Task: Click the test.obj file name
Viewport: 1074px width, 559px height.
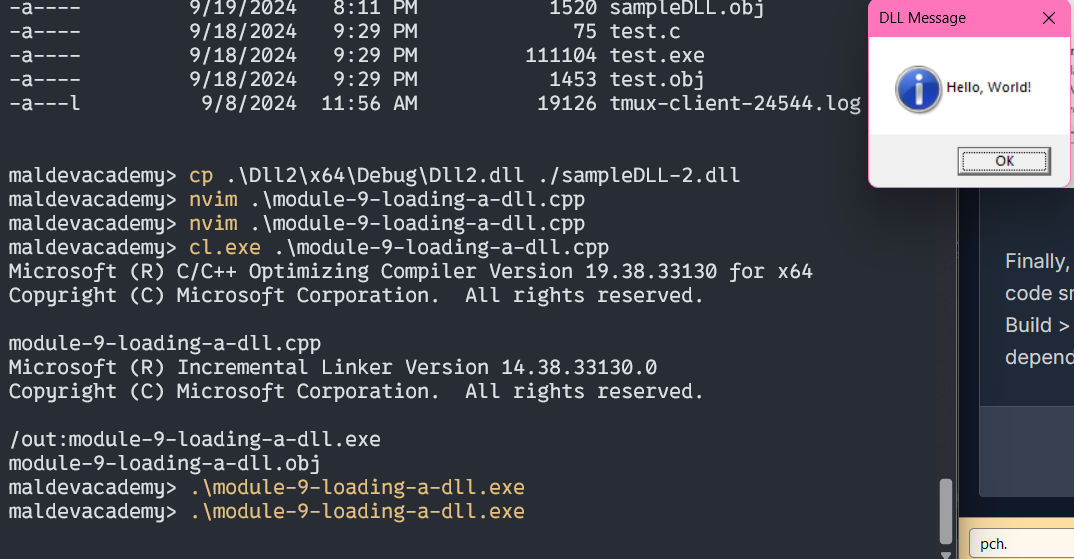Action: point(657,79)
